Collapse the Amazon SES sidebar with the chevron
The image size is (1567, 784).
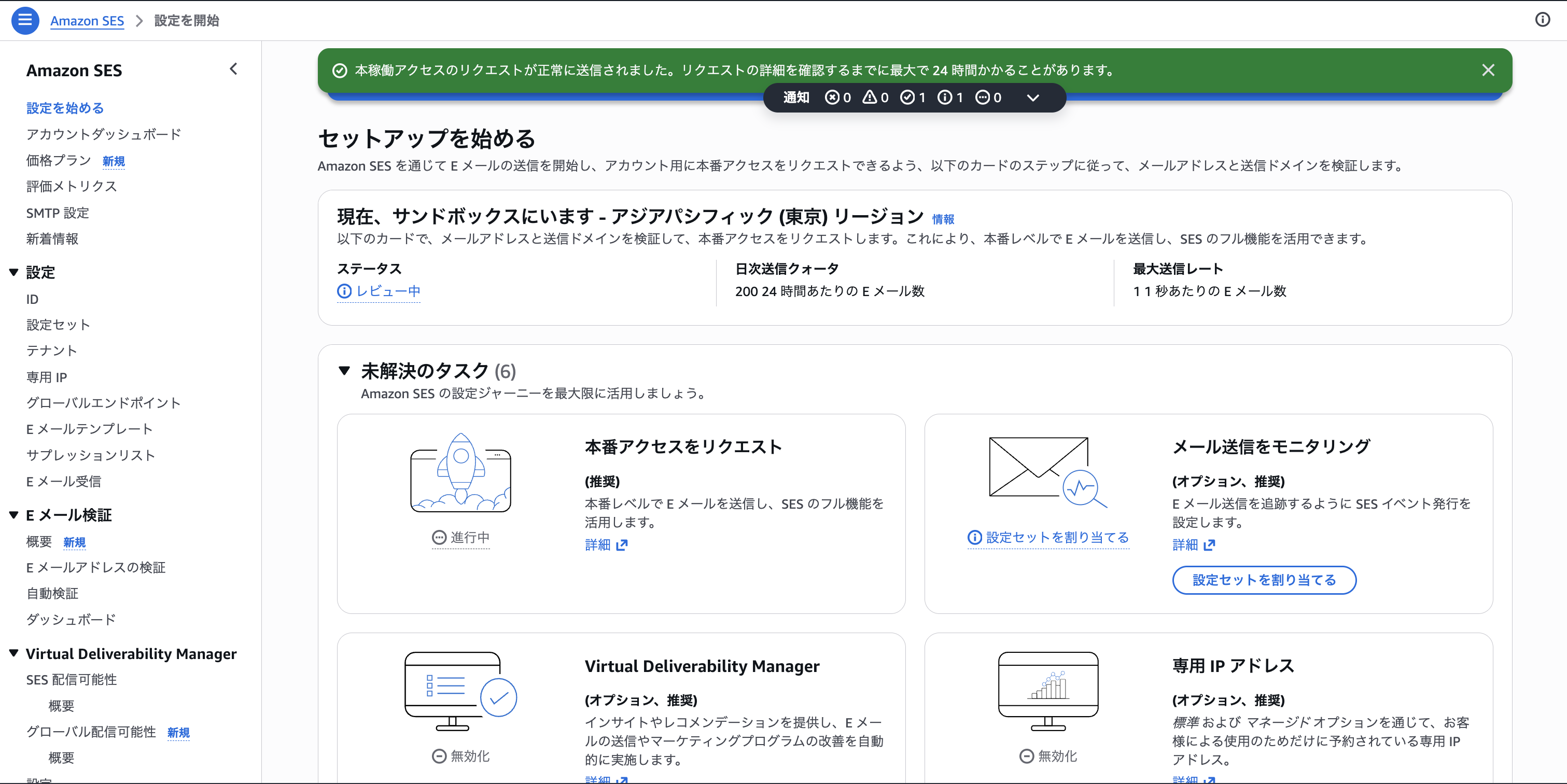click(x=233, y=69)
